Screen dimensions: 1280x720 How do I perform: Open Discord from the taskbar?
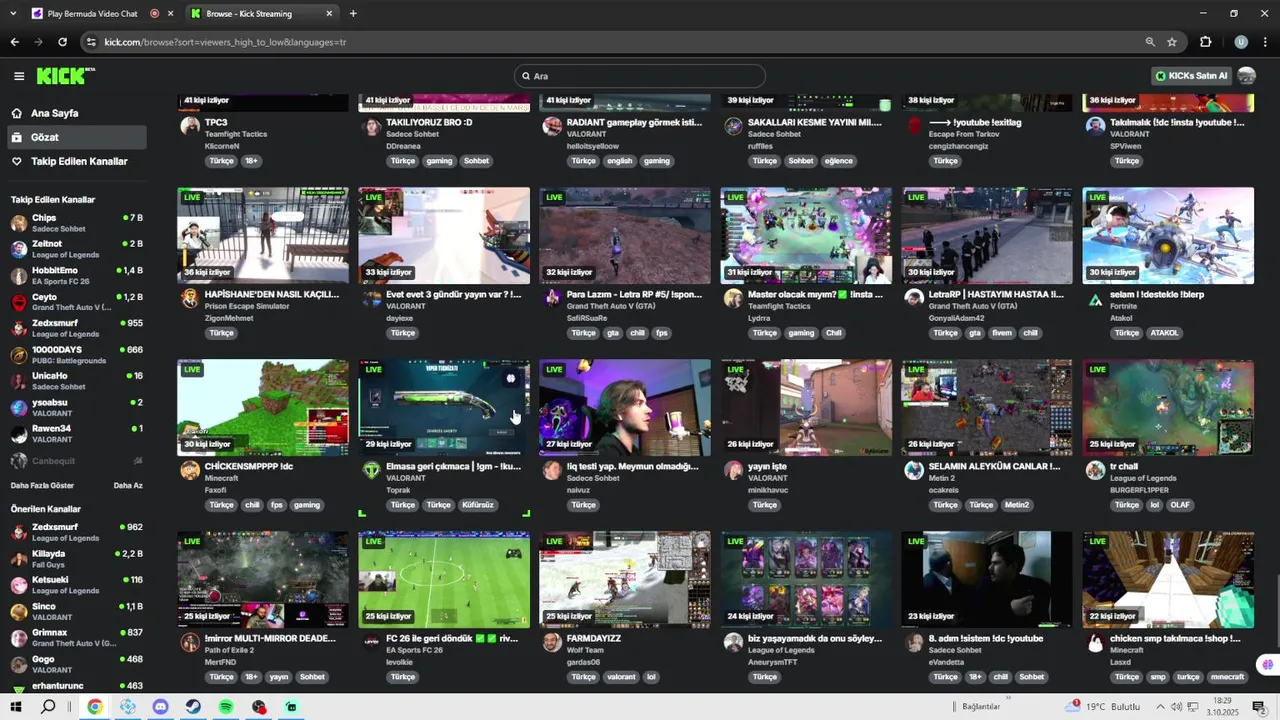(160, 707)
